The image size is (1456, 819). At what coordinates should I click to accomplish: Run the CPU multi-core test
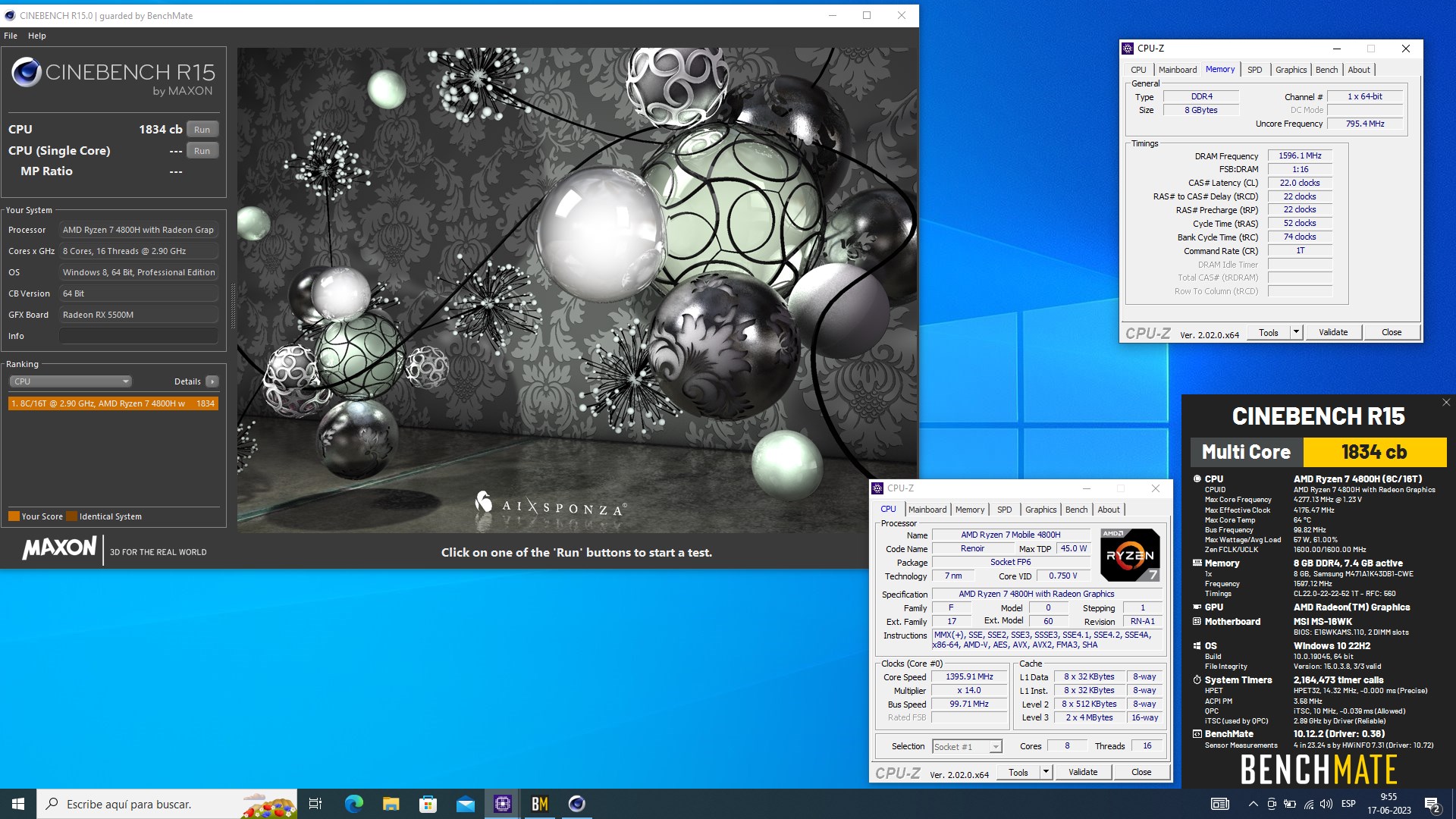click(x=202, y=130)
